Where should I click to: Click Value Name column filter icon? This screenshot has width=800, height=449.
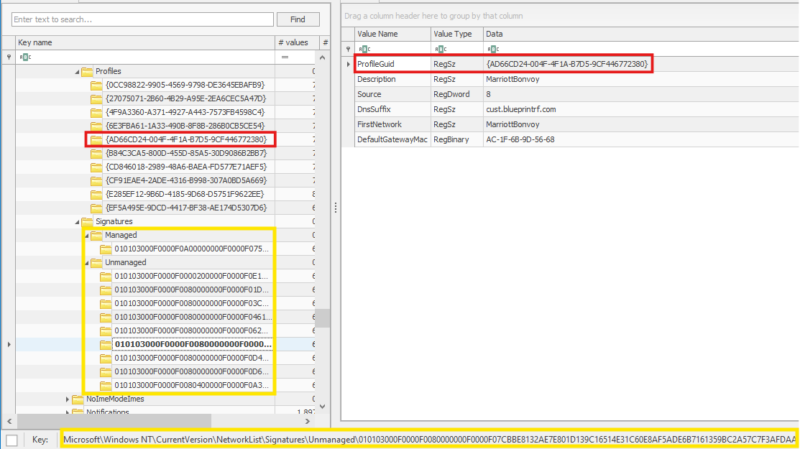click(x=365, y=47)
